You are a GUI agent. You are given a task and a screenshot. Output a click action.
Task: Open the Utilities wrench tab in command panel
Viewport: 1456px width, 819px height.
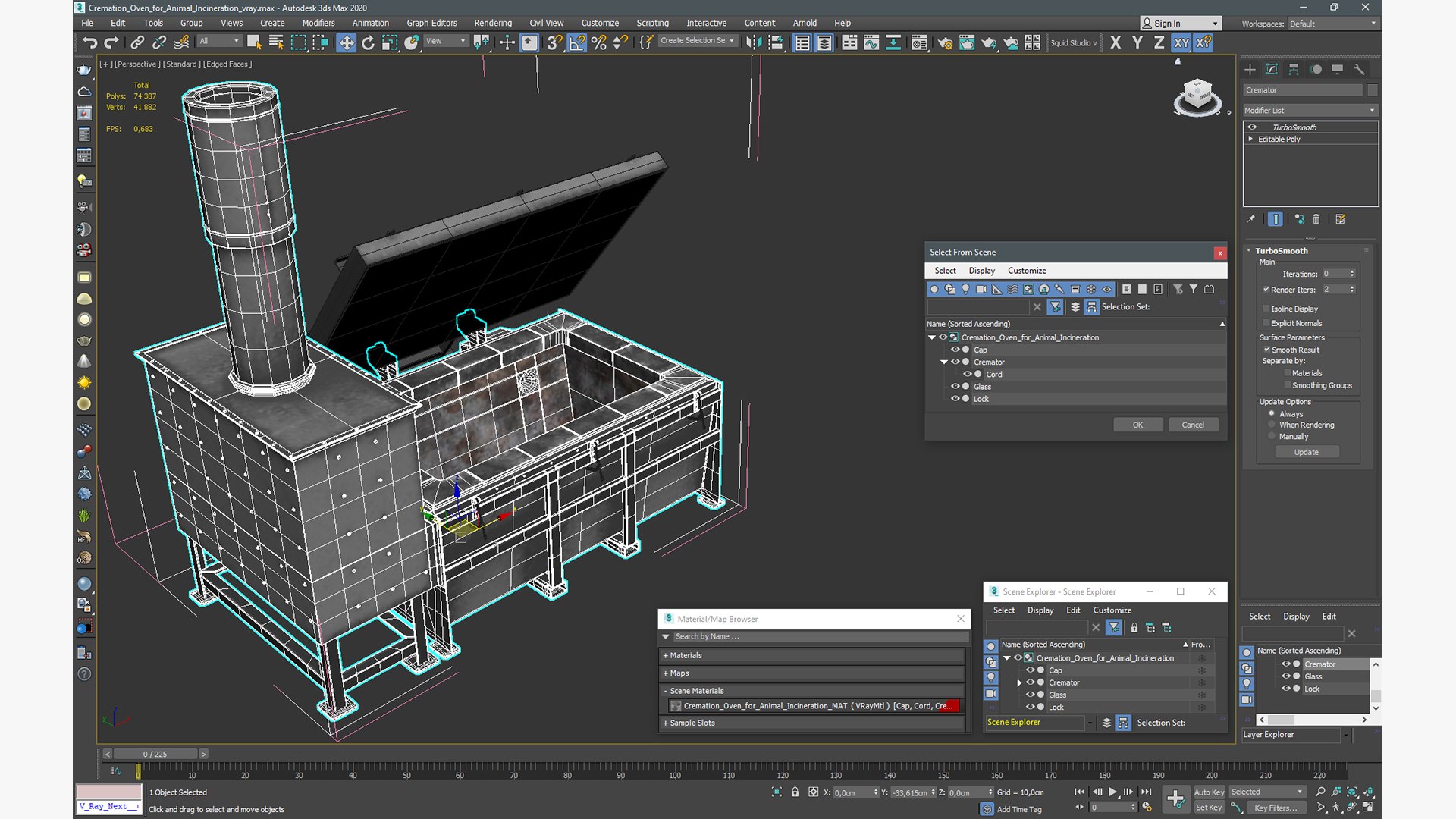1359,69
